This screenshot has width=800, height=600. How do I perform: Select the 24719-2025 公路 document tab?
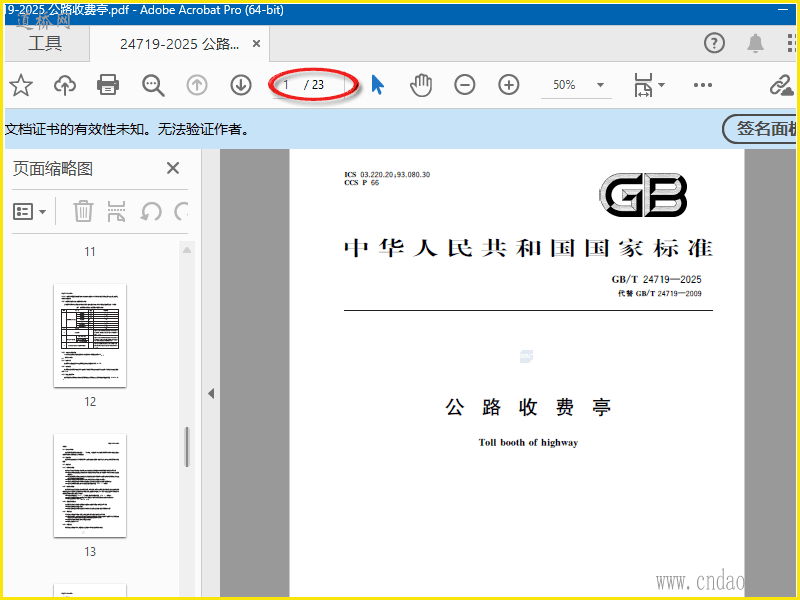point(179,44)
